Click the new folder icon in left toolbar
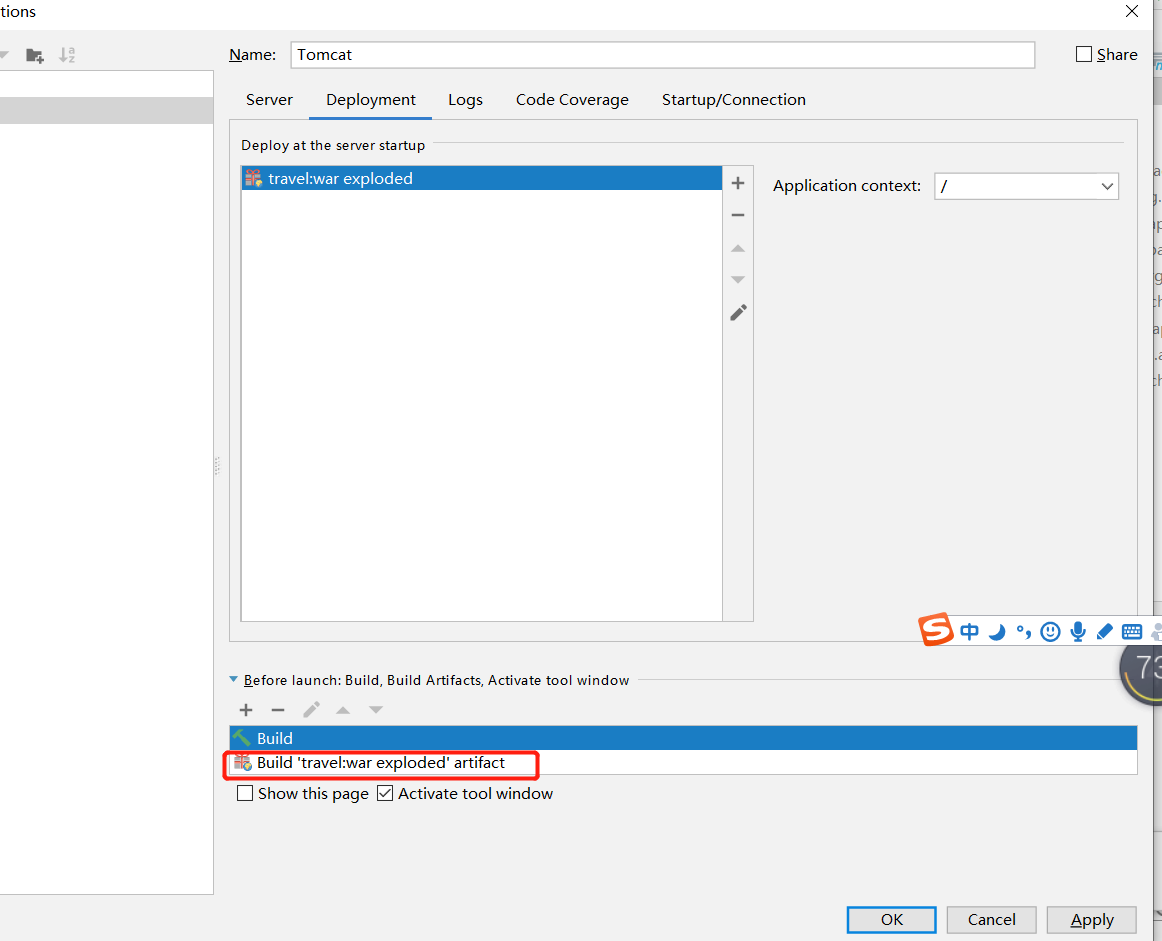Image resolution: width=1162 pixels, height=941 pixels. pos(35,56)
